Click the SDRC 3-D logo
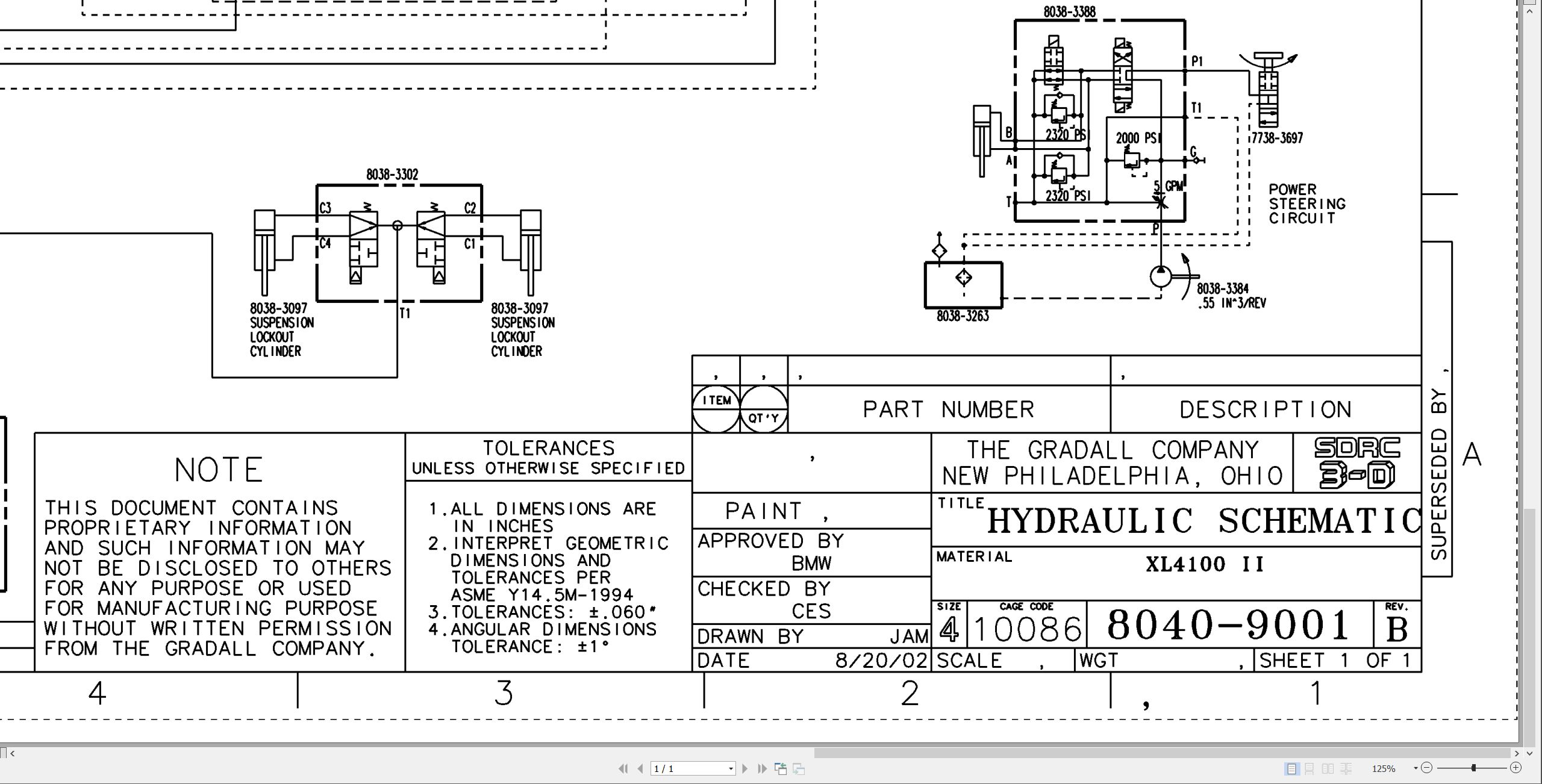1542x784 pixels. coord(1357,462)
